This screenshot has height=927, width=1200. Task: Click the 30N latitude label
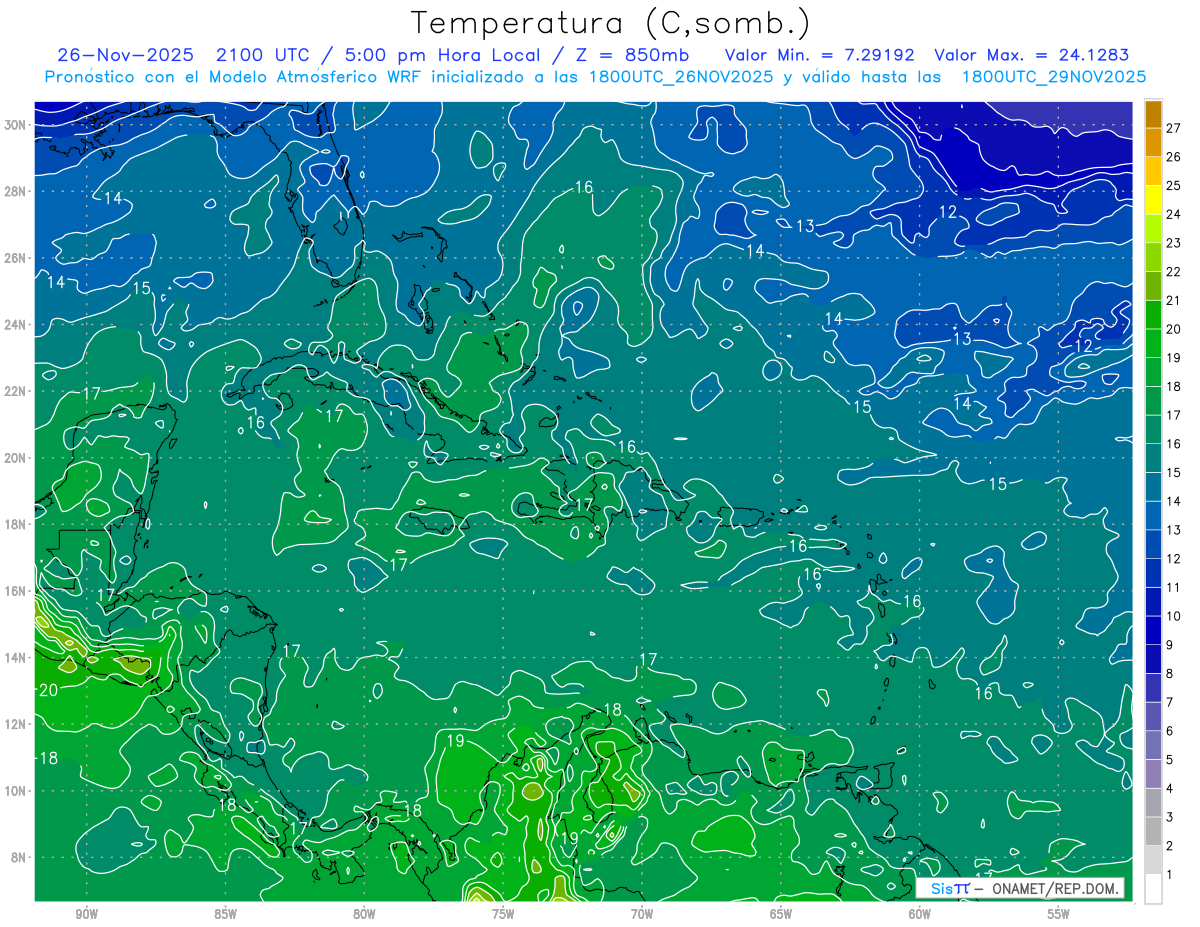(16, 125)
